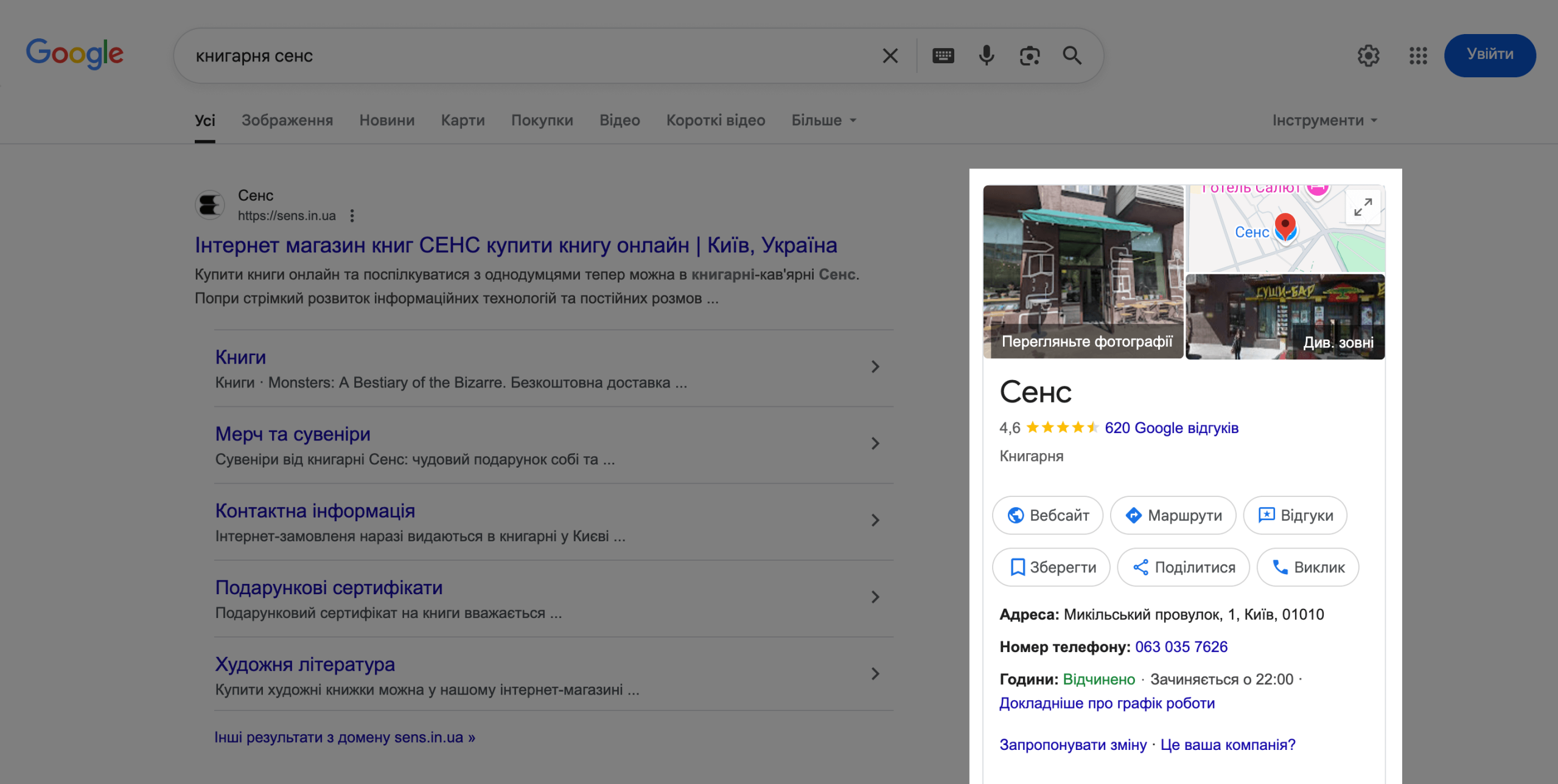
Task: Open Відгуки button in business panel
Action: point(1295,515)
